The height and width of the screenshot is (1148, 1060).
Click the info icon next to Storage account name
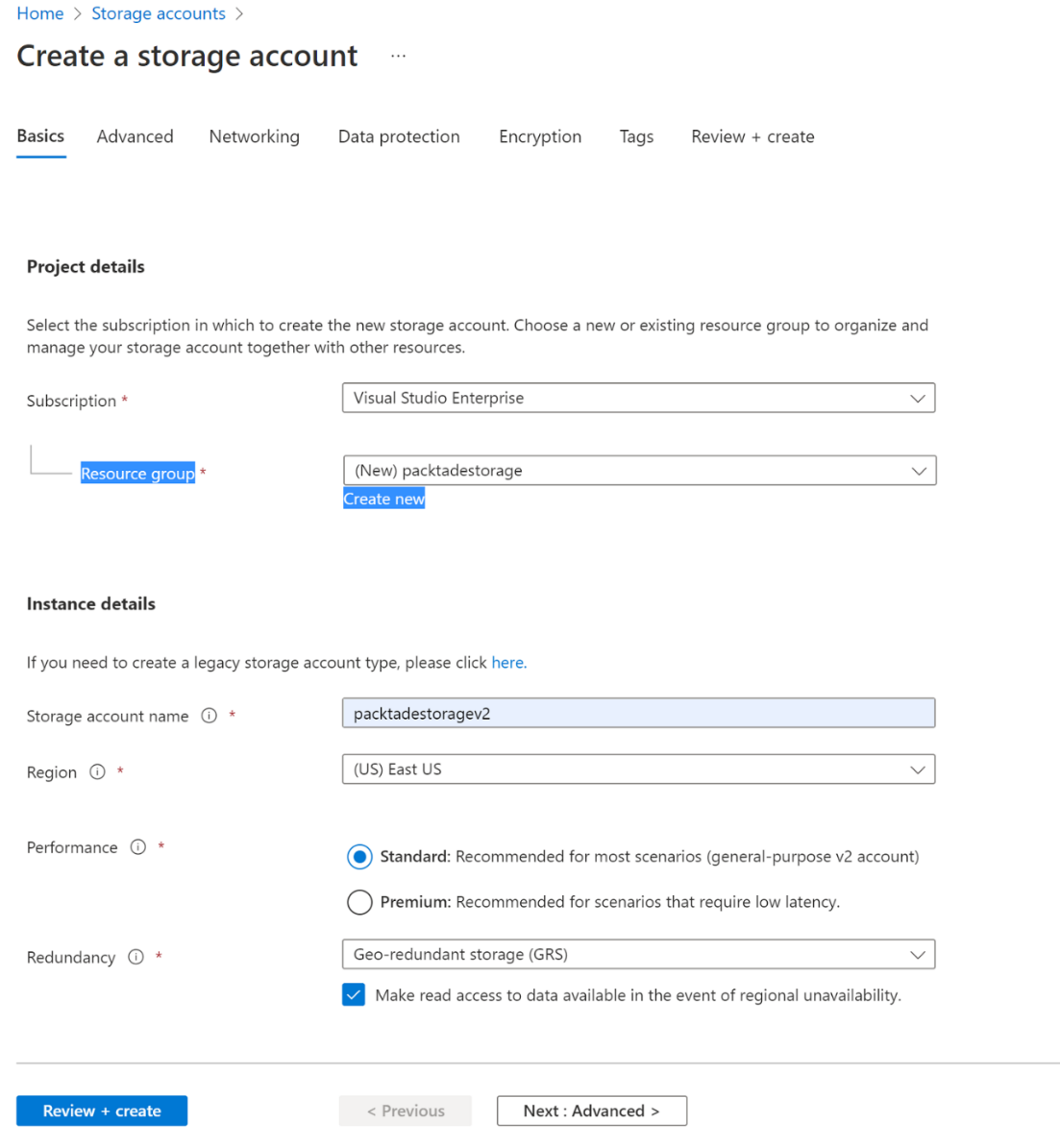point(209,716)
